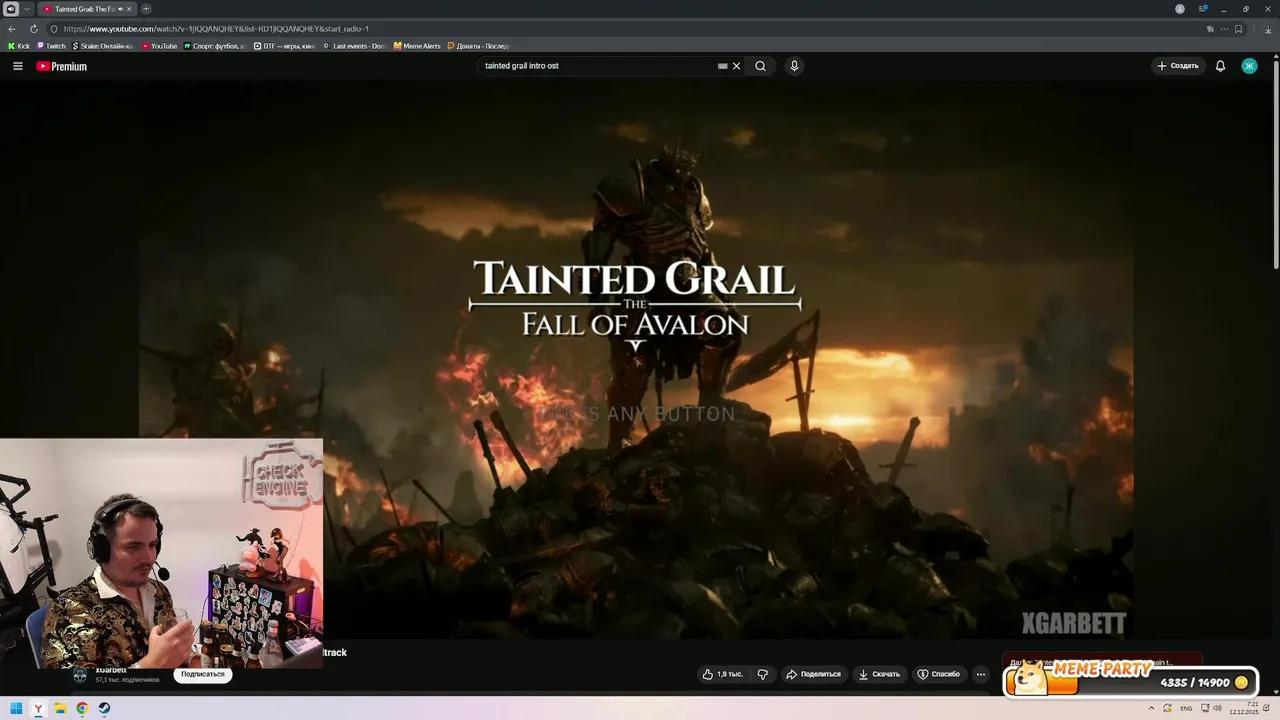Image resolution: width=1280 pixels, height=720 pixels.
Task: Close the Tainted Grail tab
Action: click(x=129, y=9)
